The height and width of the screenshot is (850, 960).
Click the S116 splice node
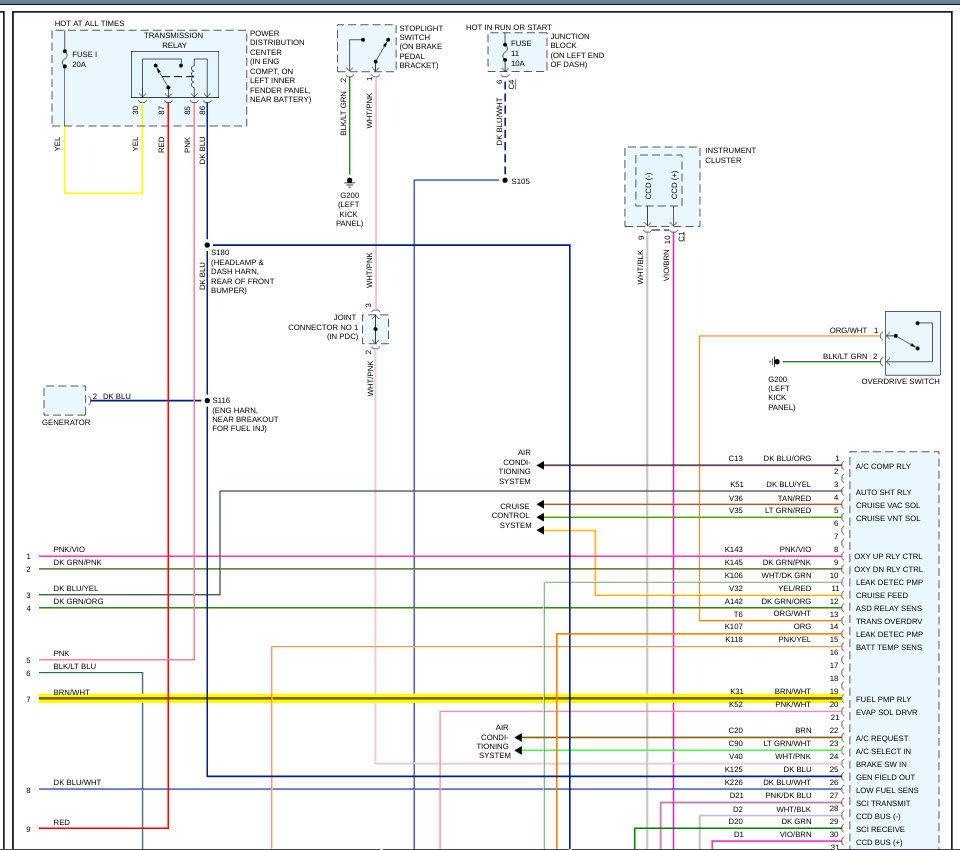click(x=207, y=400)
